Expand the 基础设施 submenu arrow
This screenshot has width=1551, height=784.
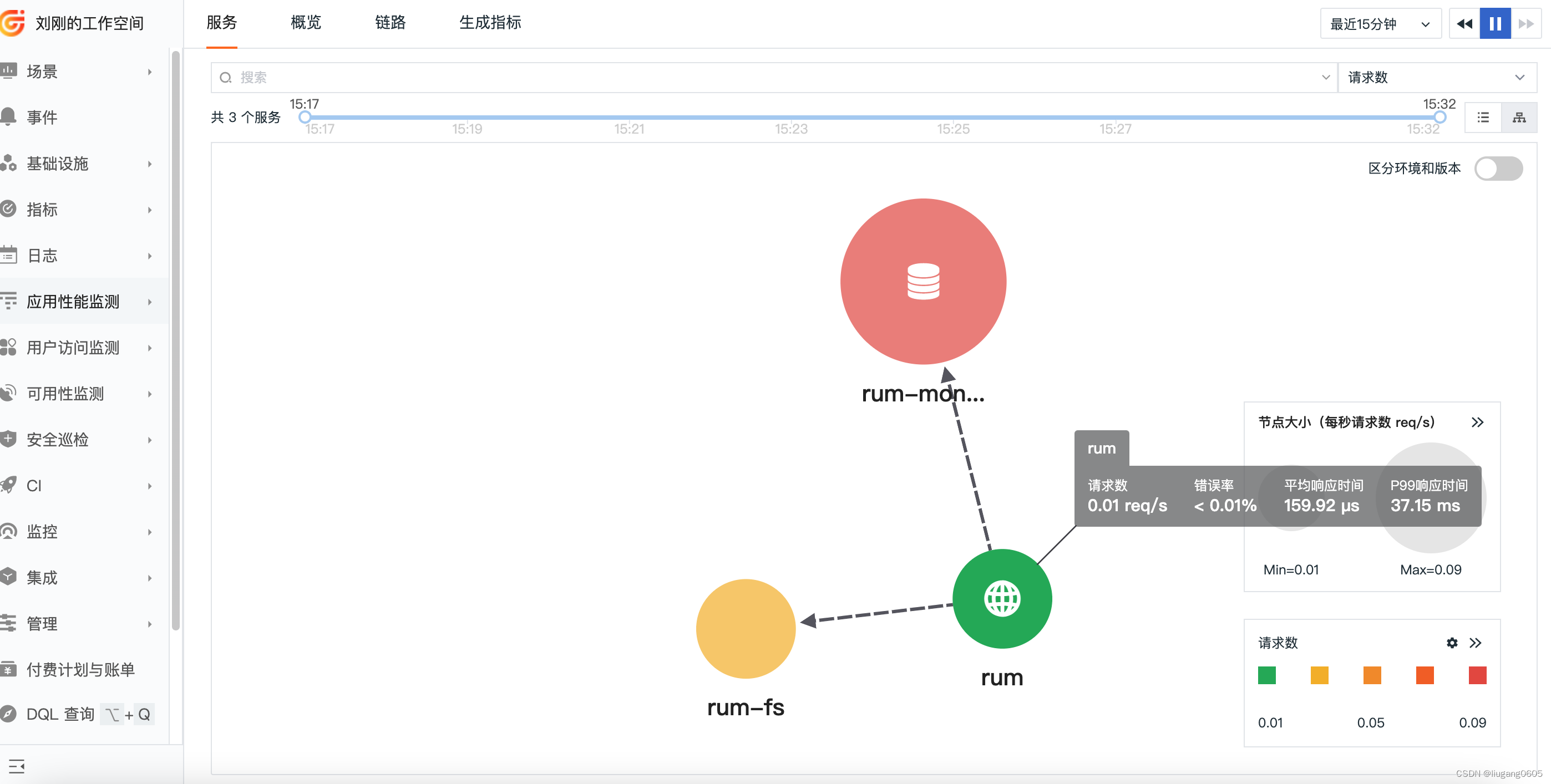pos(150,164)
